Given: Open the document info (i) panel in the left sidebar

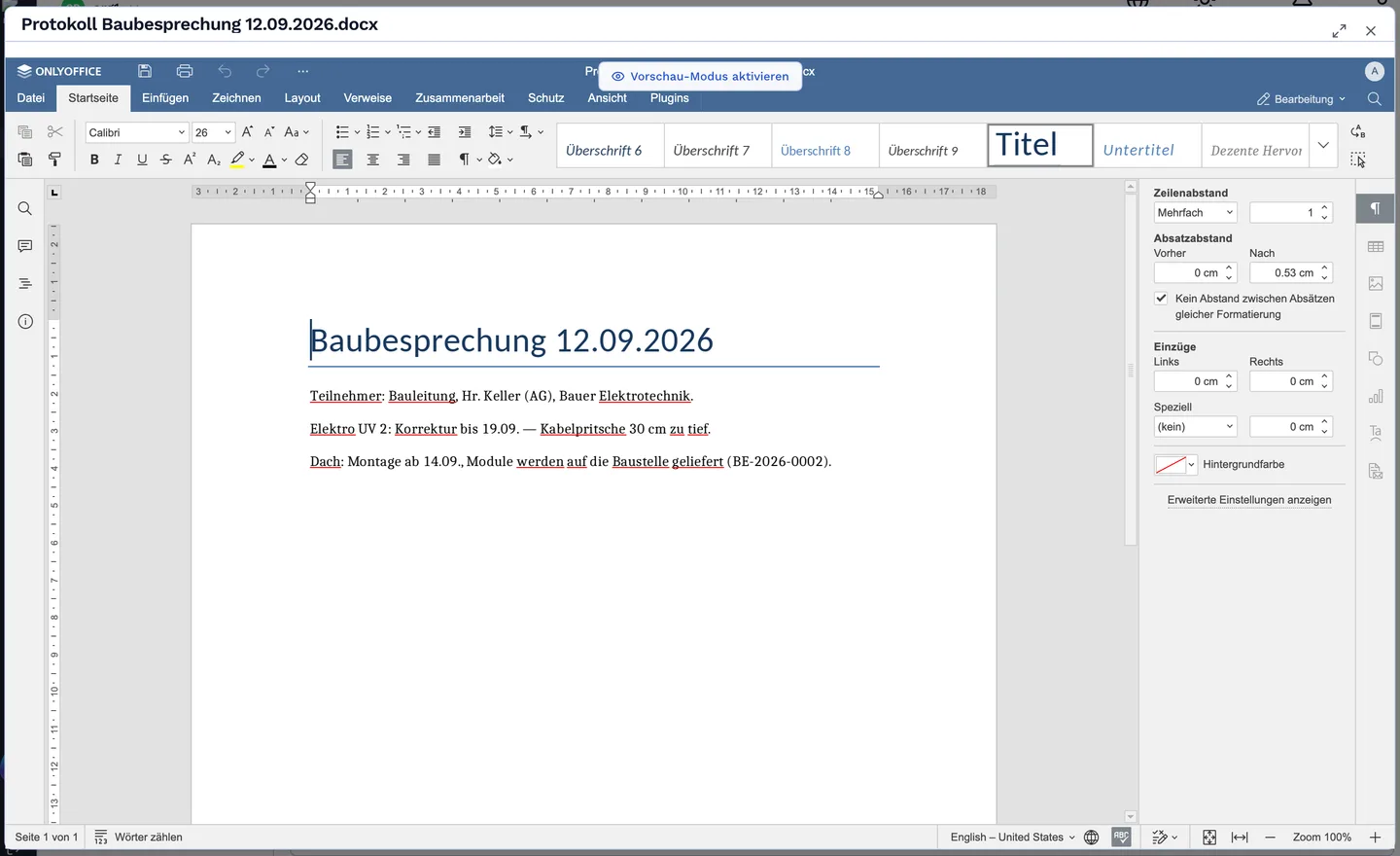Looking at the screenshot, I should tap(25, 322).
